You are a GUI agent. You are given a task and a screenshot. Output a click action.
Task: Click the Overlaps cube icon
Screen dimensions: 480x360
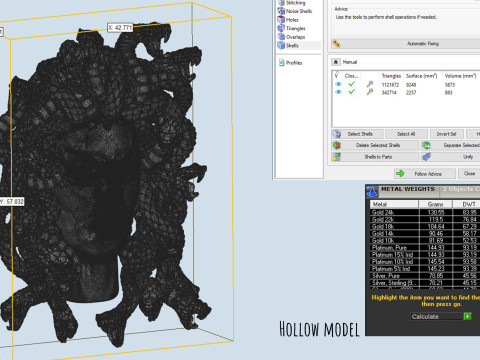(281, 37)
